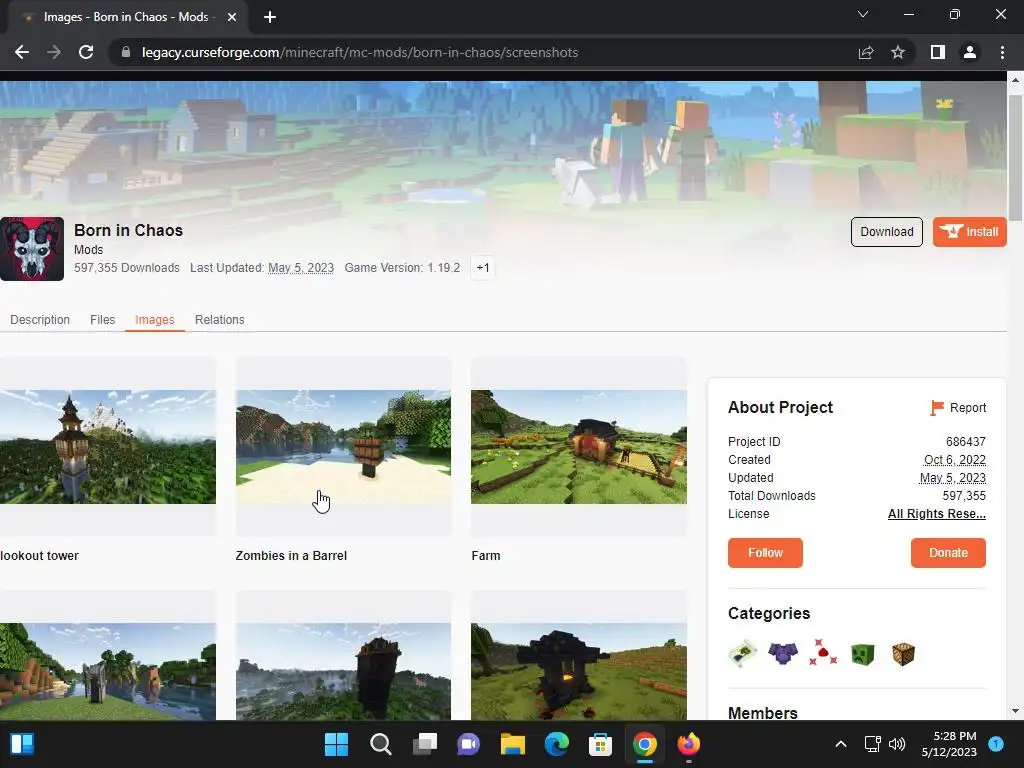Follow the Born in Chaos project

click(x=765, y=553)
